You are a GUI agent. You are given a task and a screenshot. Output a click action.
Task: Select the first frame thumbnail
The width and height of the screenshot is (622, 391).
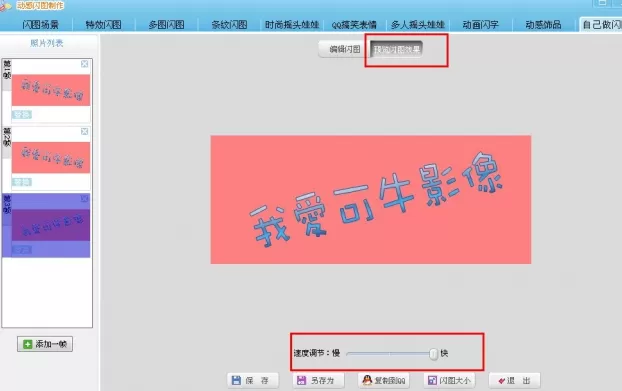pos(51,90)
